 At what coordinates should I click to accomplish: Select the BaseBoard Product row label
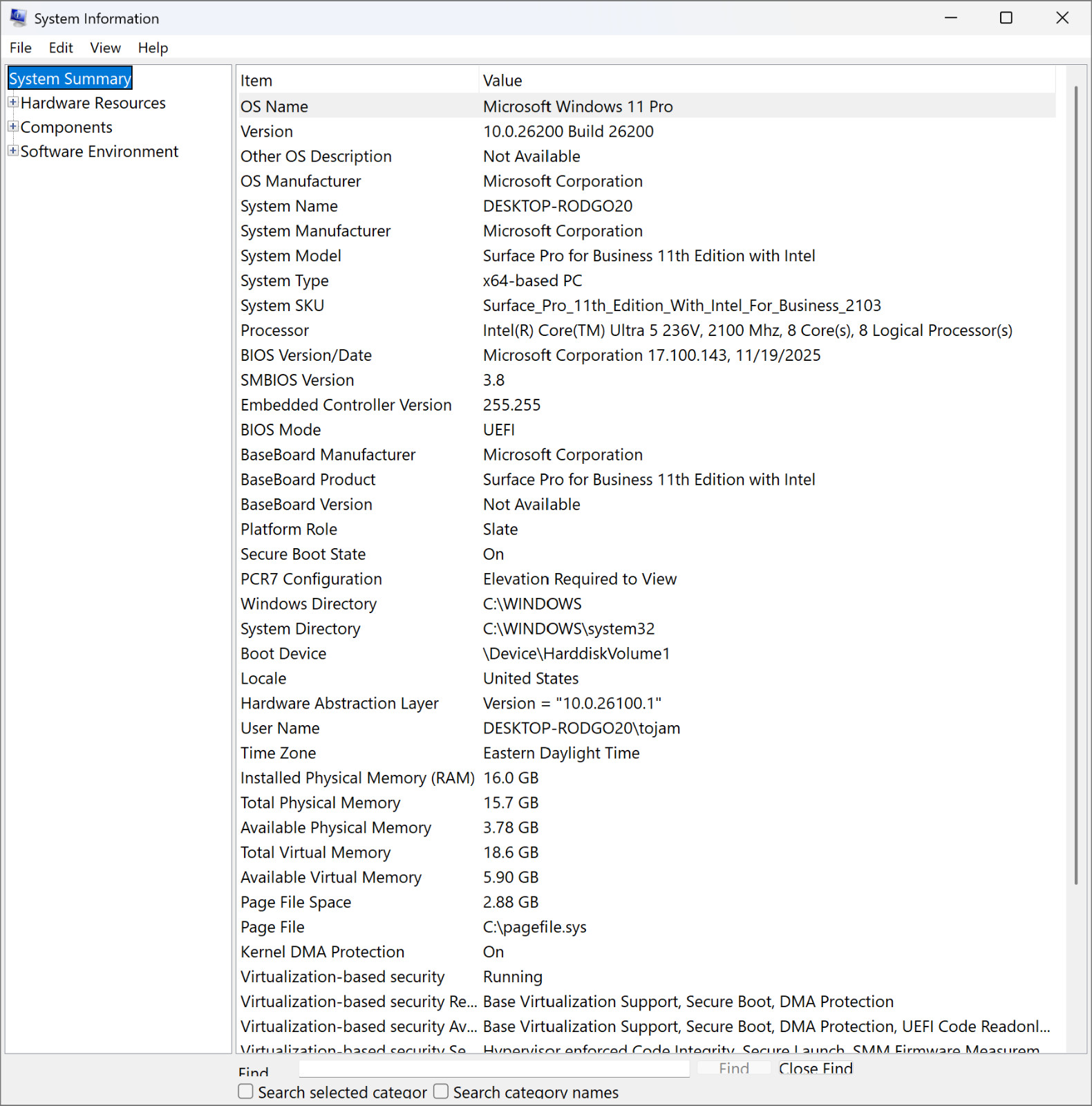point(308,480)
